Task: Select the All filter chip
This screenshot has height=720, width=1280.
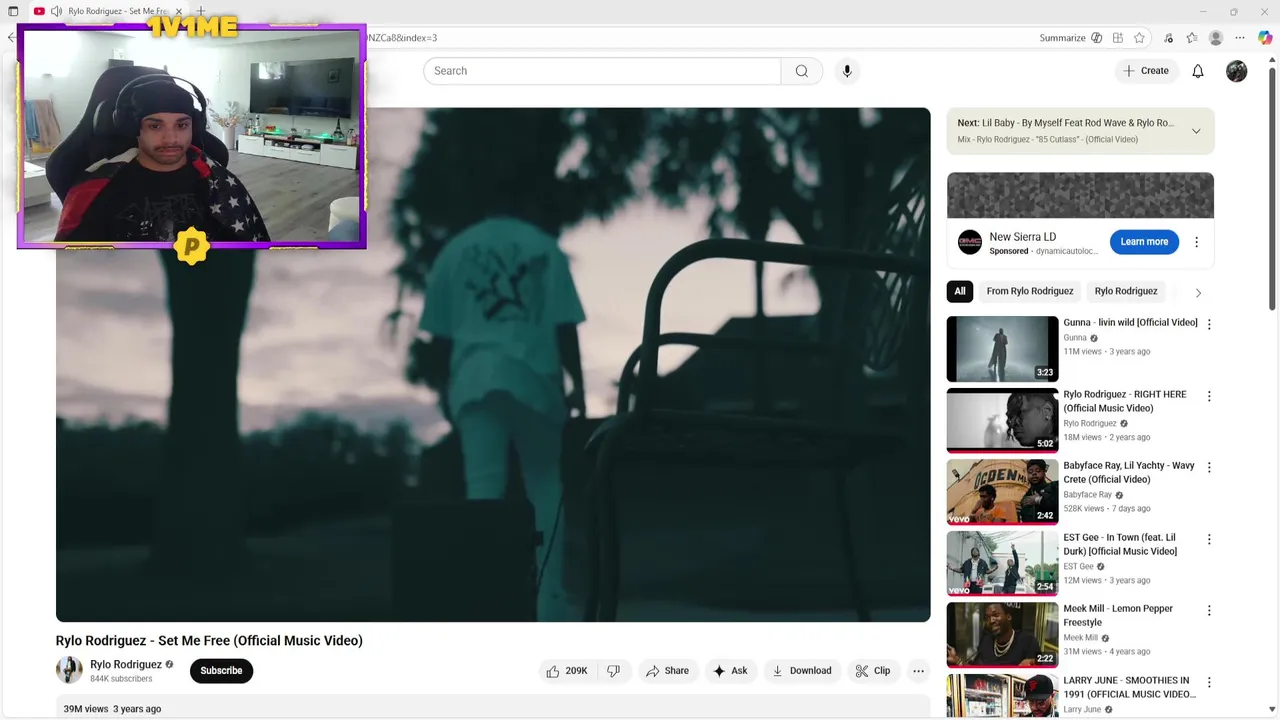Action: click(960, 291)
